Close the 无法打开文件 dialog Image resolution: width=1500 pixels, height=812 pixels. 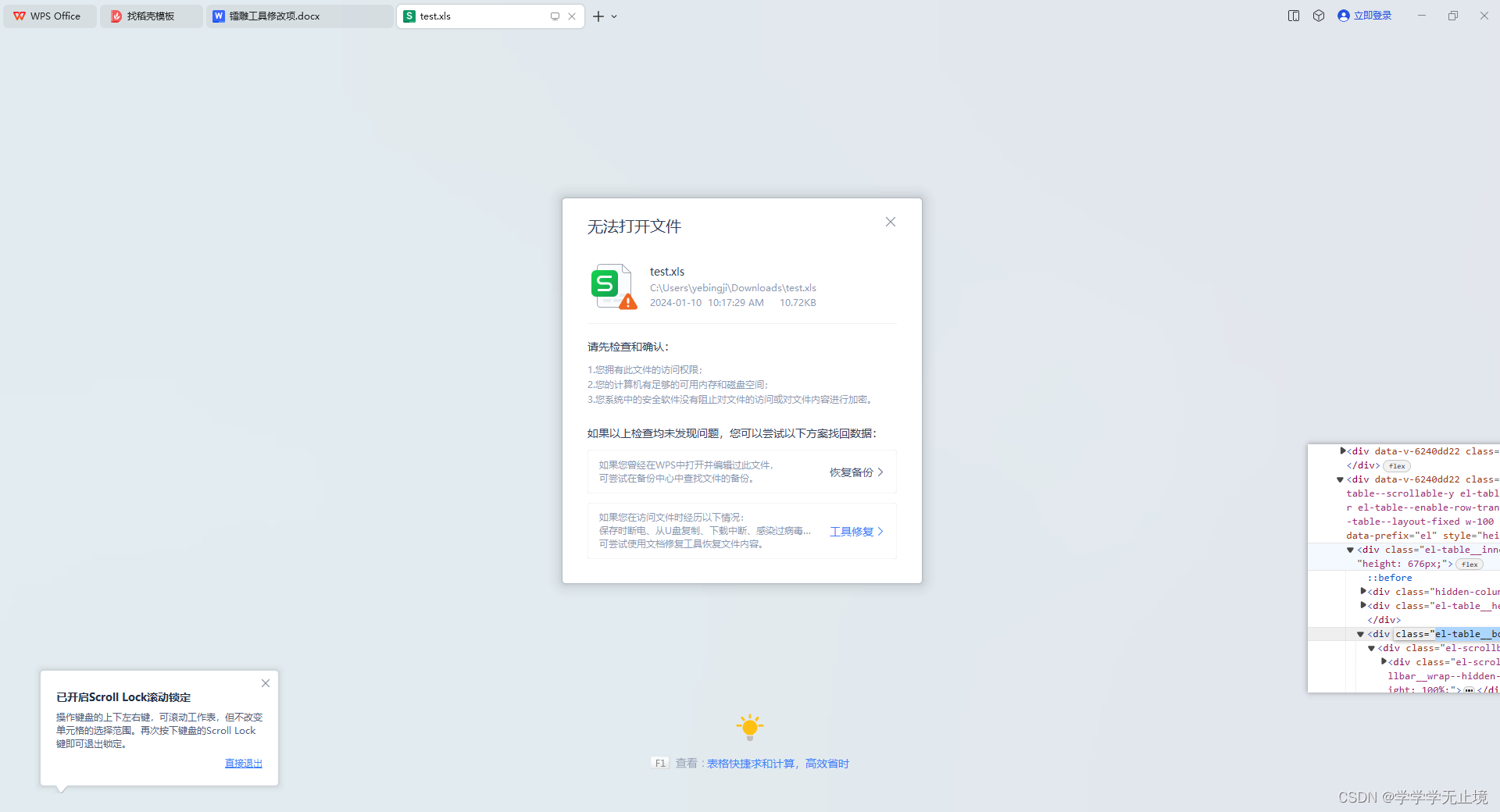click(x=891, y=222)
